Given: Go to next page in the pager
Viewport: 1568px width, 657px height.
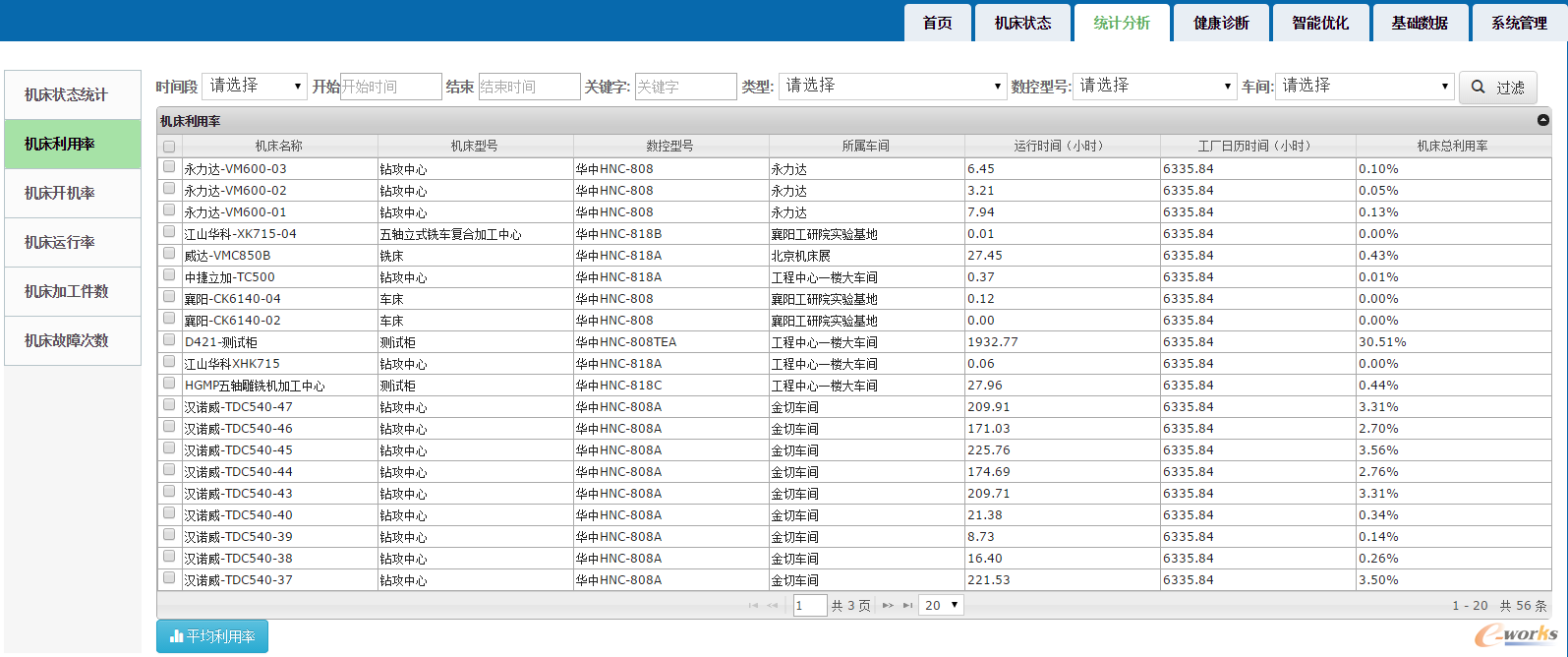Looking at the screenshot, I should tap(888, 606).
